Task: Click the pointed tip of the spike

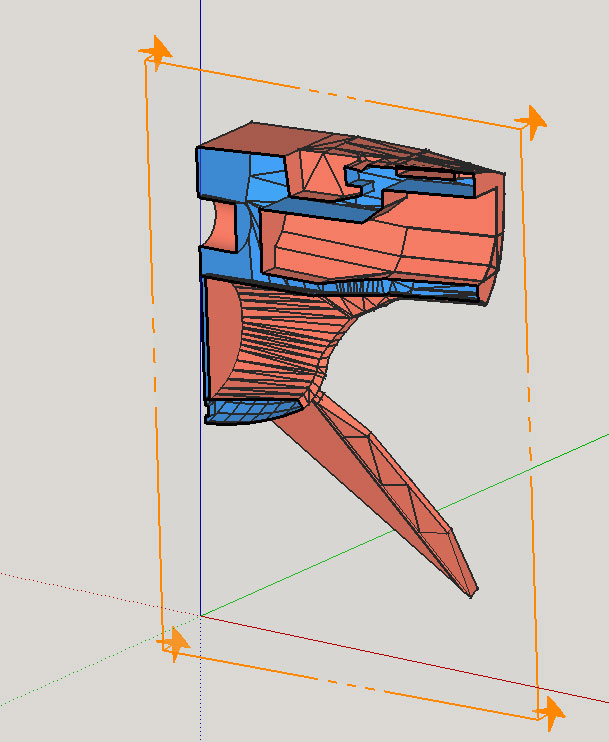Action: 473,596
